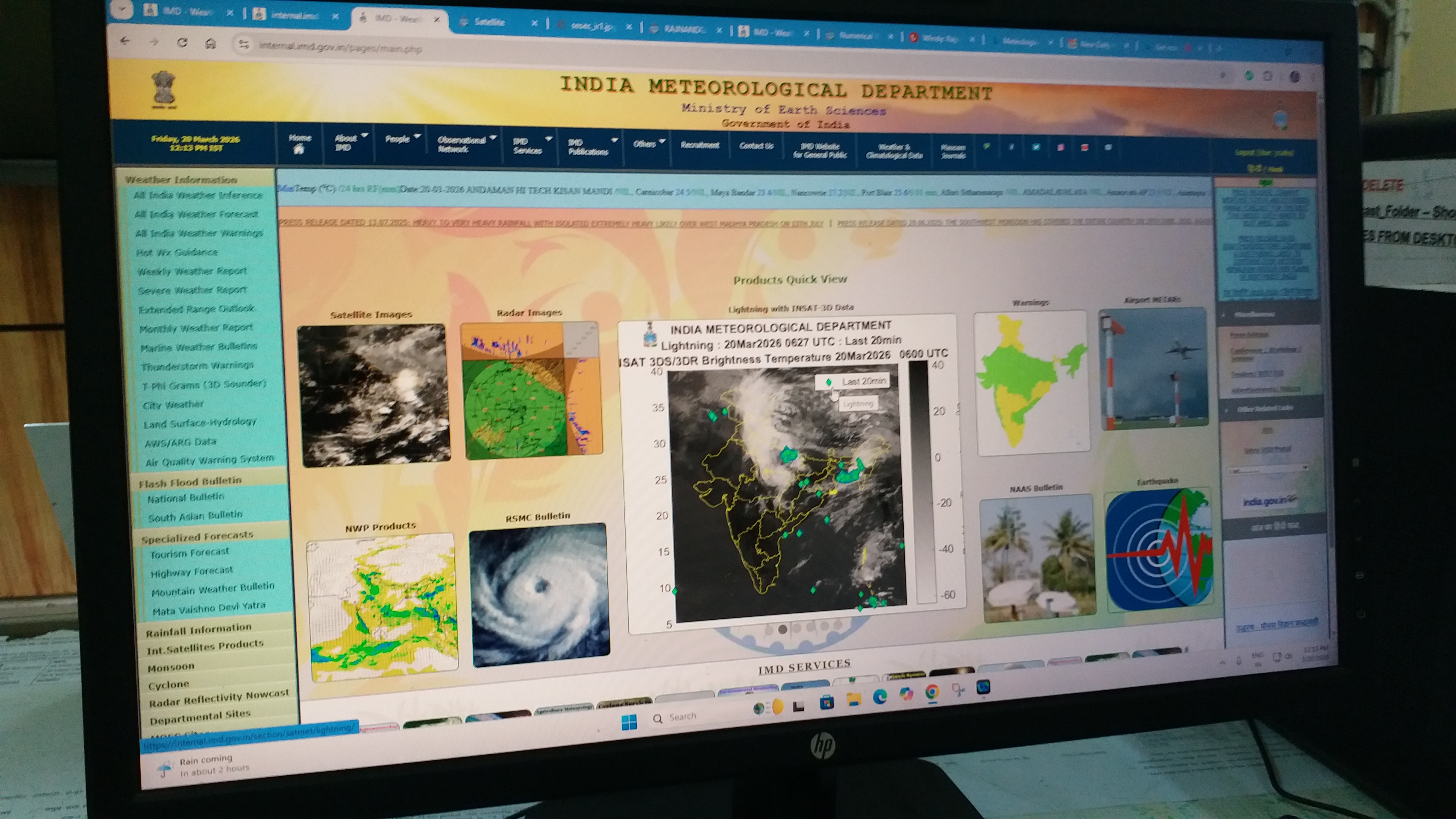Open Microsoft Store from the taskbar

tap(827, 703)
